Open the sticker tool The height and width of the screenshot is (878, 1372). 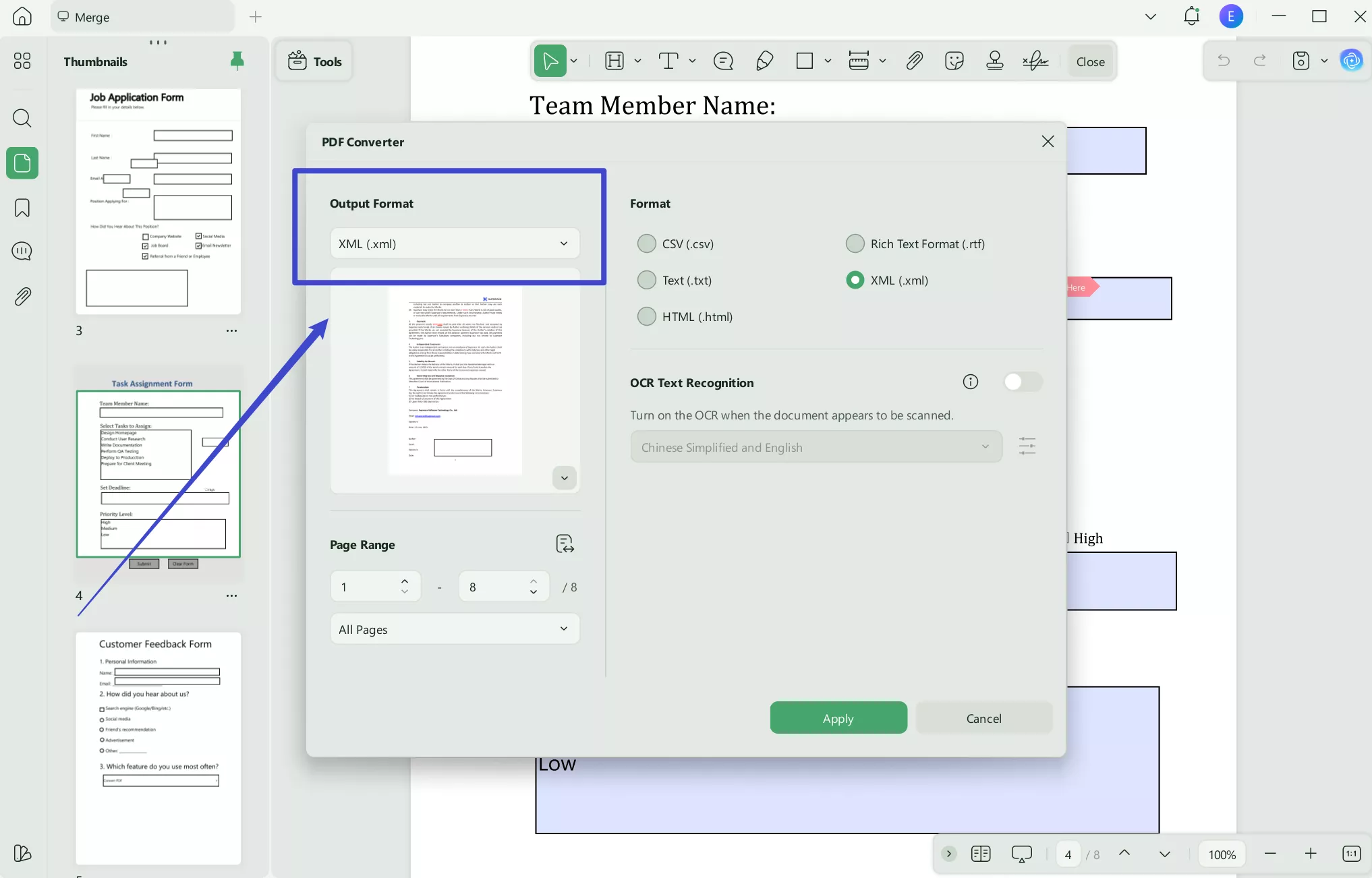point(954,61)
